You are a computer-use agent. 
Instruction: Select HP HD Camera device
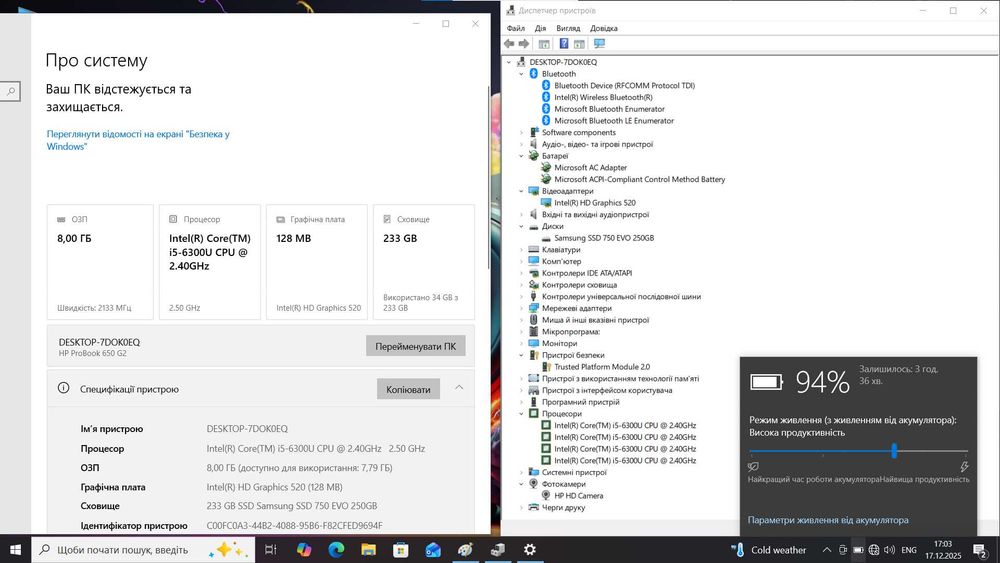[578, 495]
